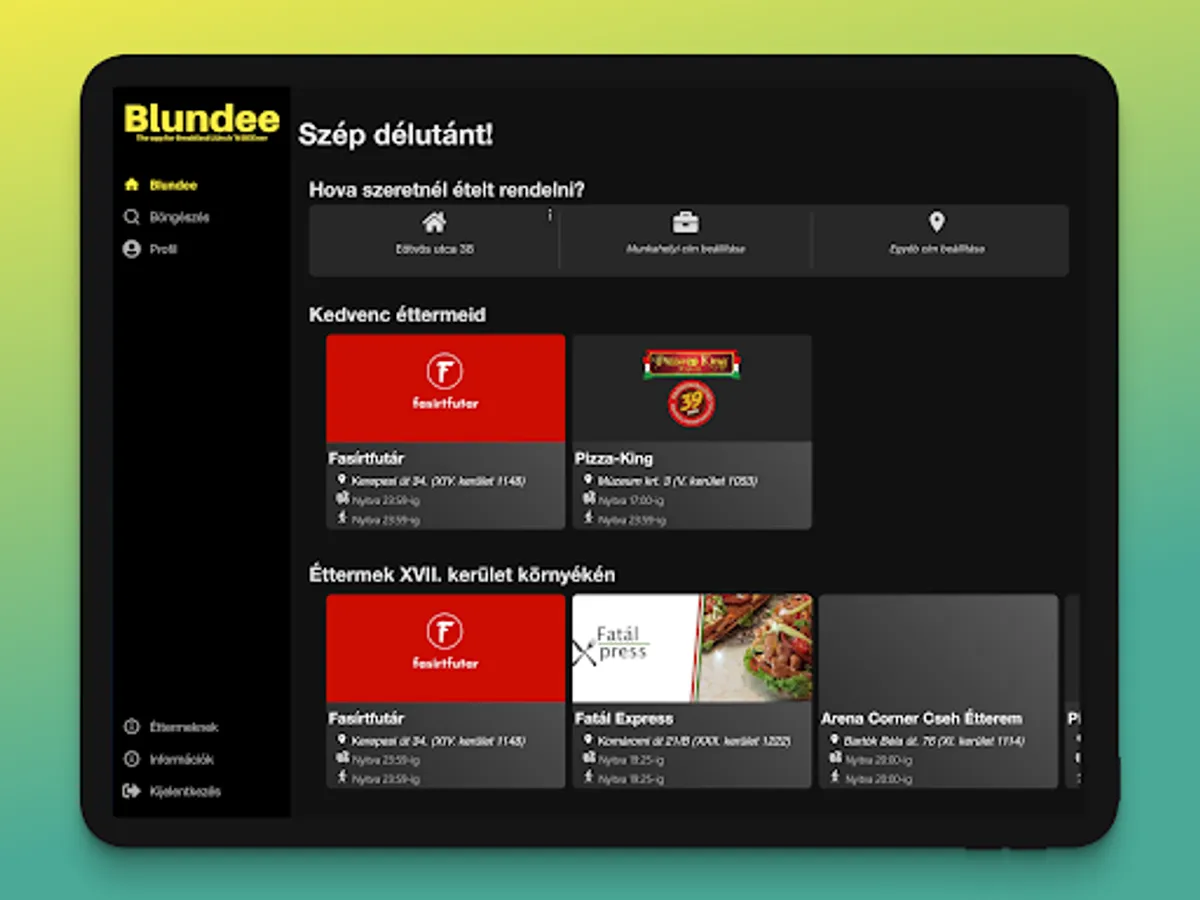Click the briefcase work address icon
Image resolution: width=1200 pixels, height=900 pixels.
click(685, 222)
